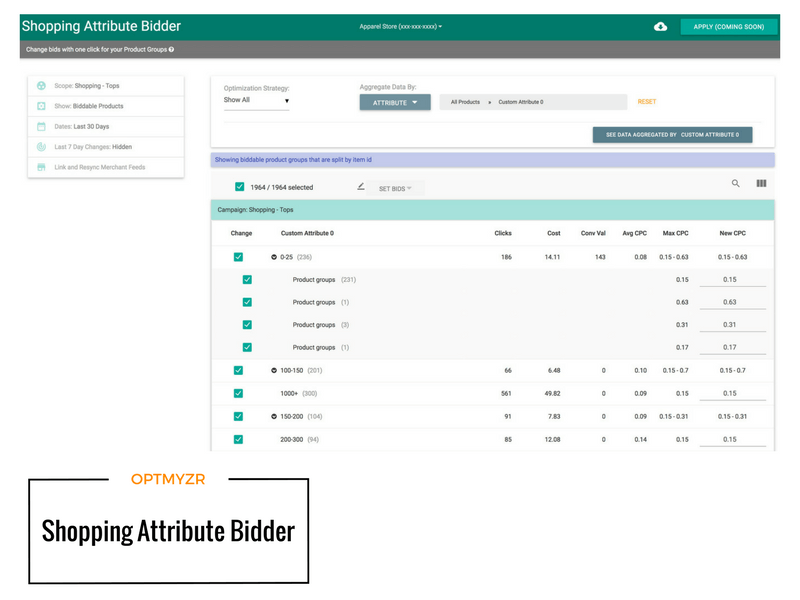Collapse the 0-25 attribute group
Screen dimensions: 800x600
(274, 257)
